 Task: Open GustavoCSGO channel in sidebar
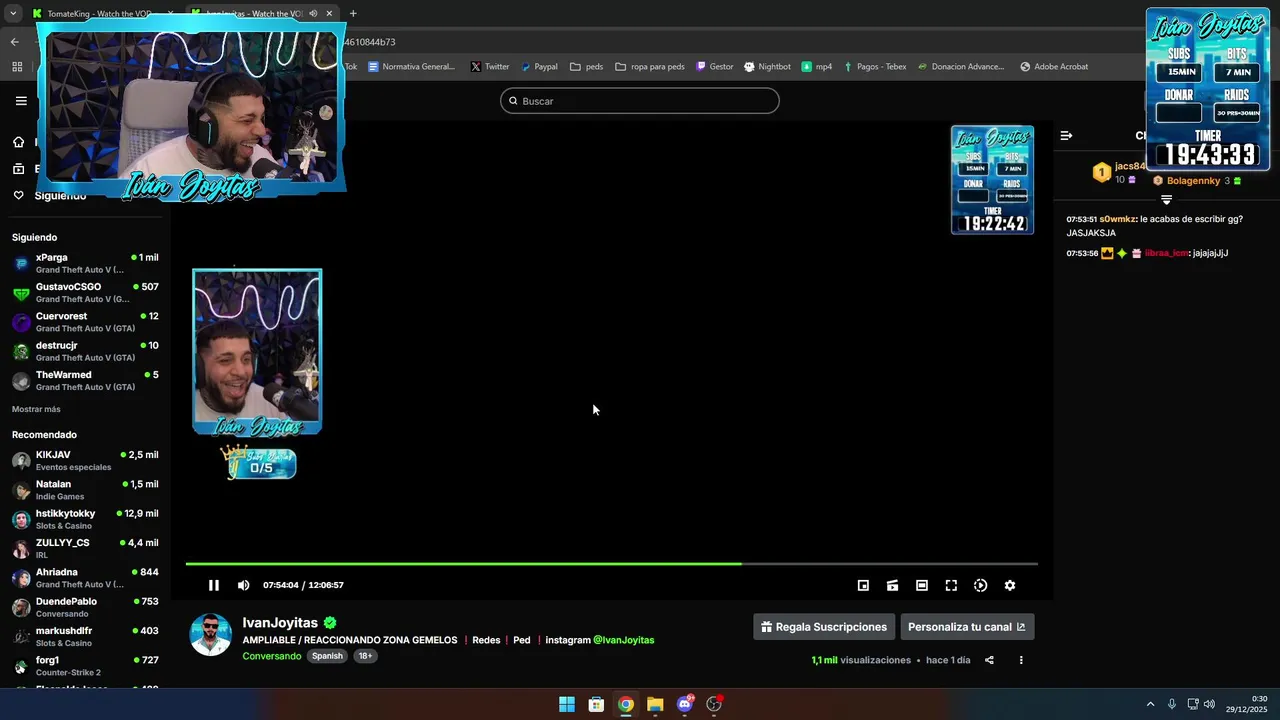(x=85, y=292)
